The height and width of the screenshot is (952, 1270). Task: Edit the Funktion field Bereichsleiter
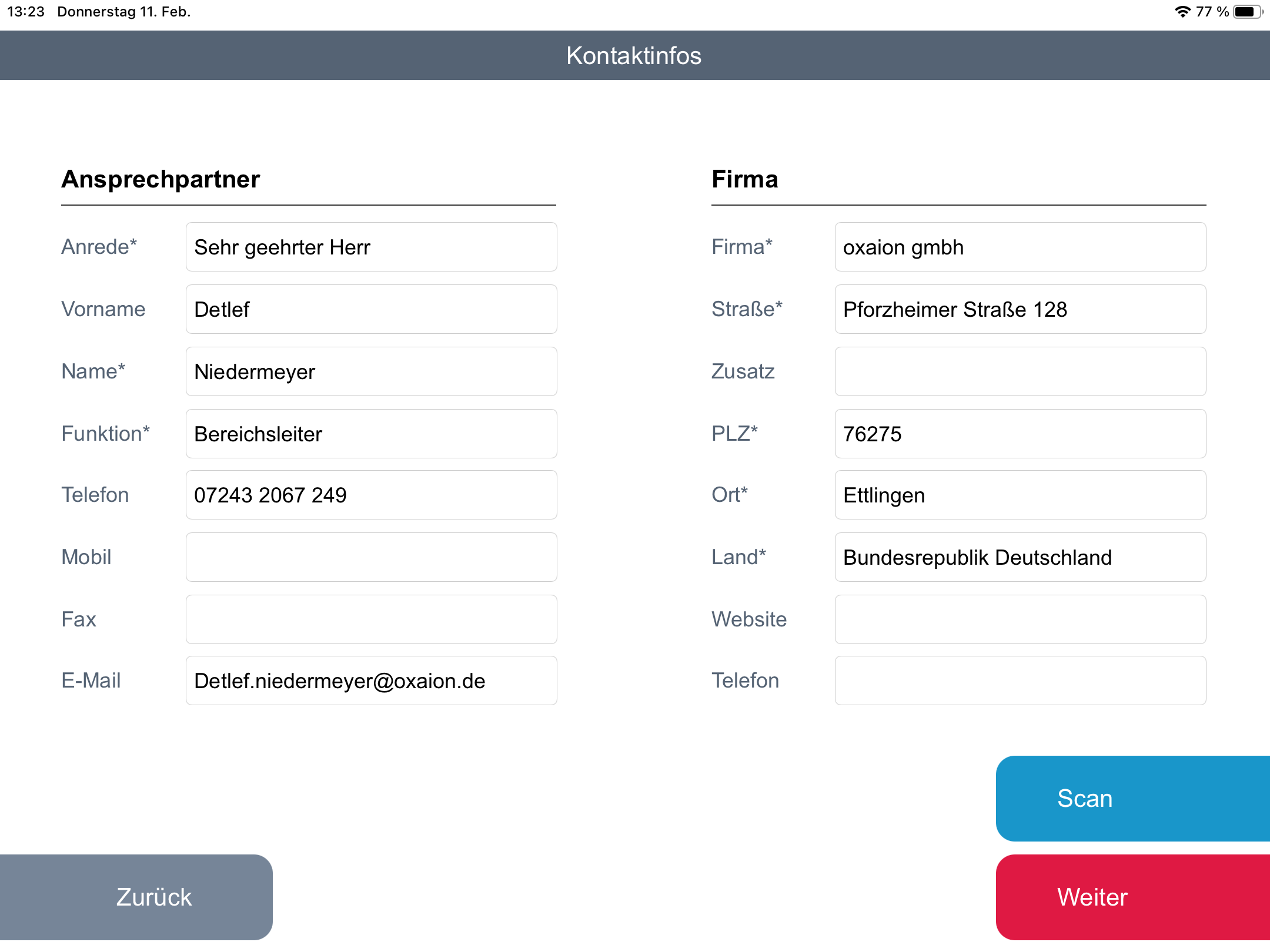pyautogui.click(x=371, y=434)
